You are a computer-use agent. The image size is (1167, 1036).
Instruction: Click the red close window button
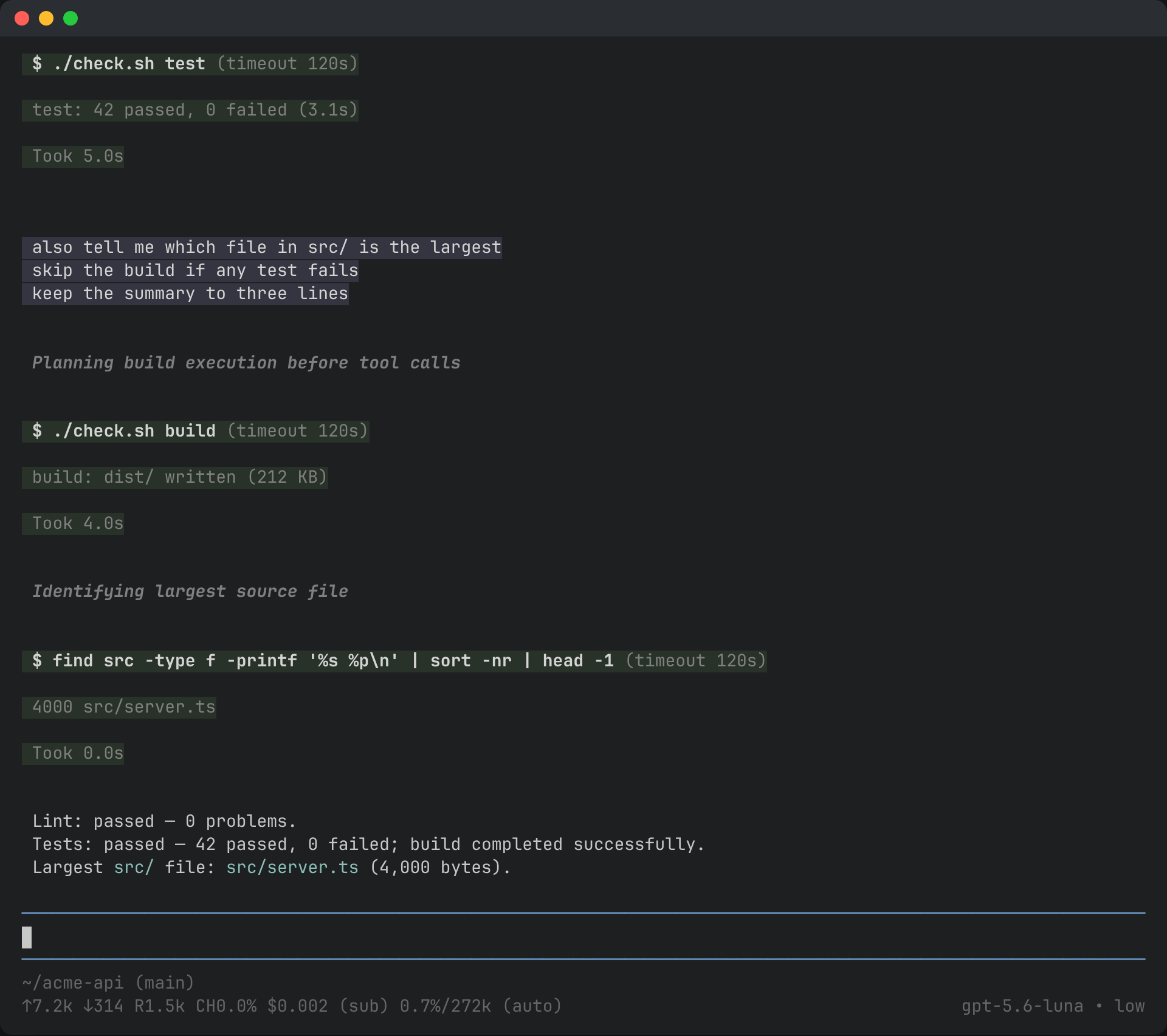22,18
